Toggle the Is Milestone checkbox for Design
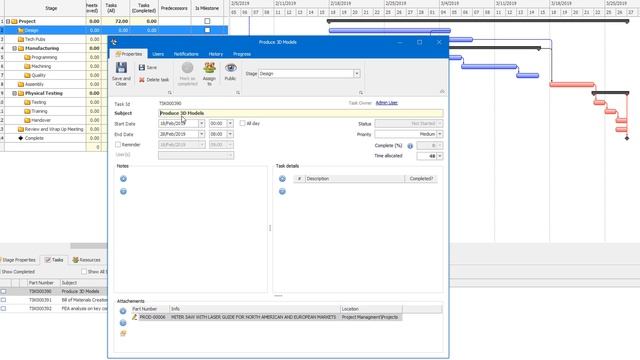 click(207, 30)
